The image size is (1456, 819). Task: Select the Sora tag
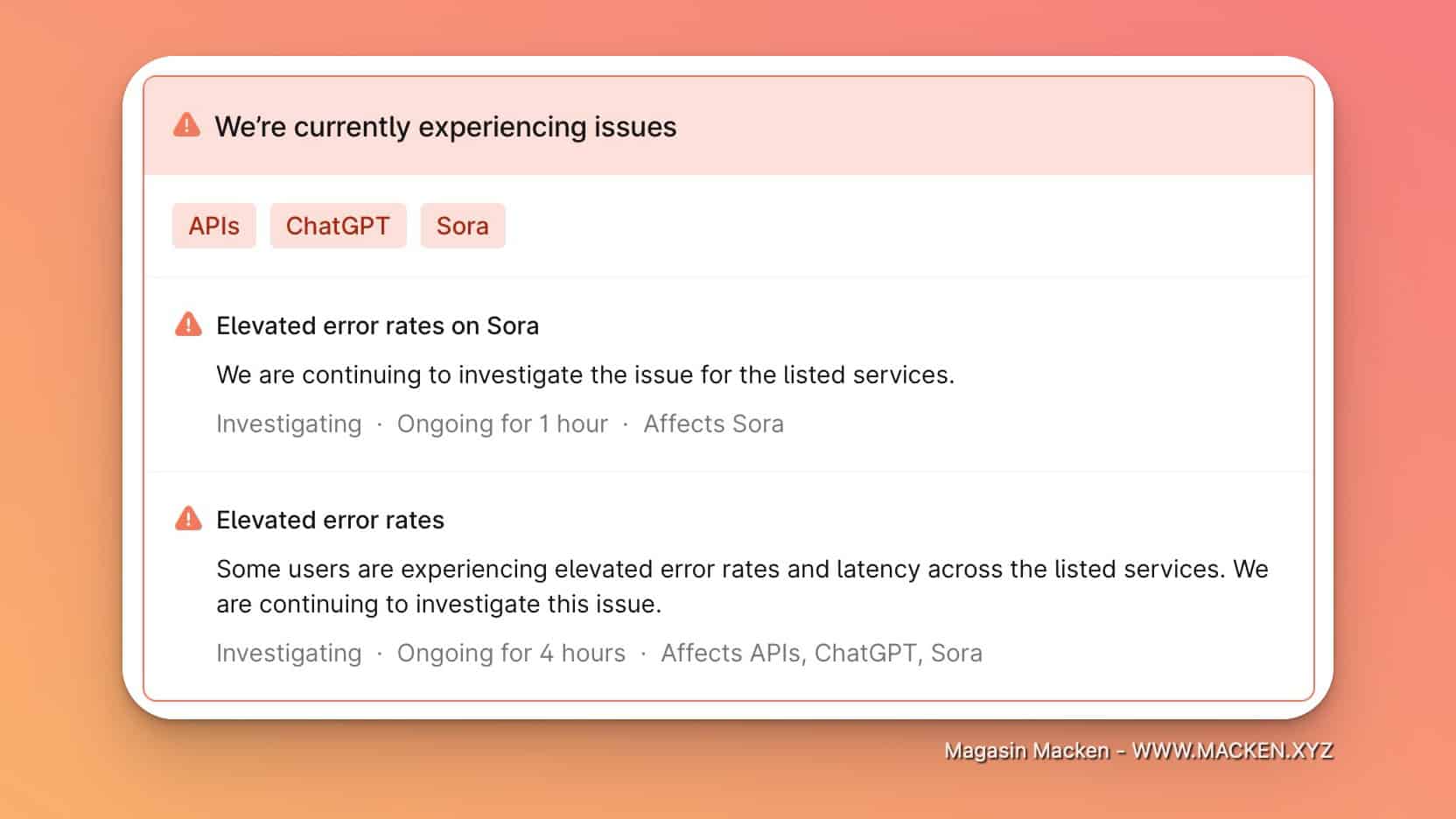463,226
